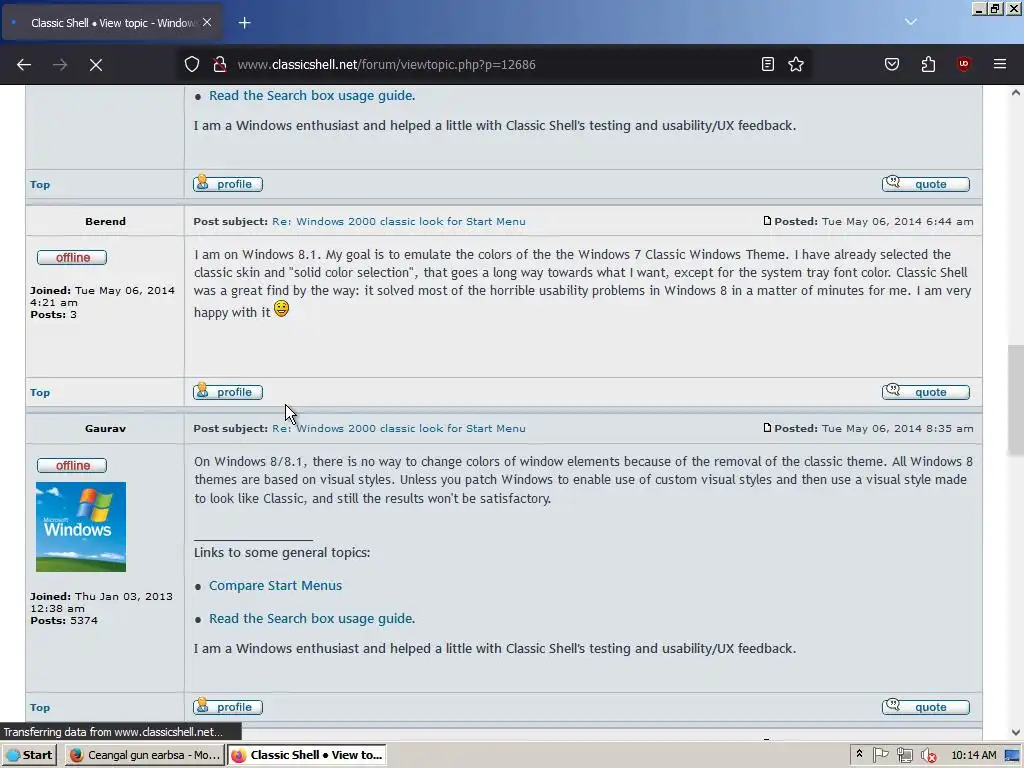Click Gaurav's Windows XP avatar image
Screen dimensions: 1024x768
coord(81,527)
